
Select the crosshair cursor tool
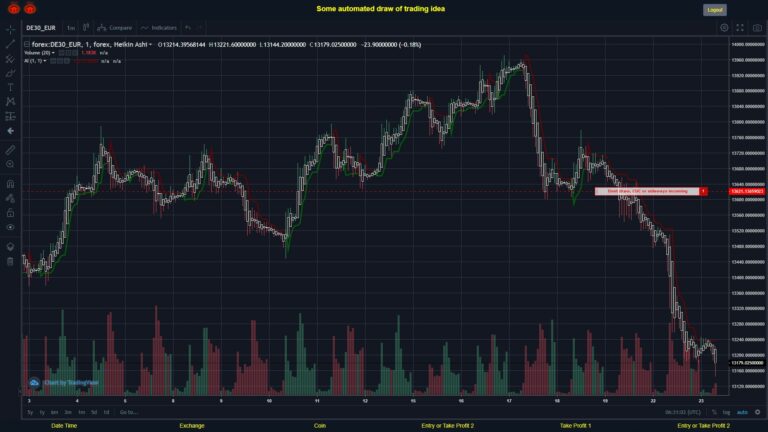click(10, 30)
